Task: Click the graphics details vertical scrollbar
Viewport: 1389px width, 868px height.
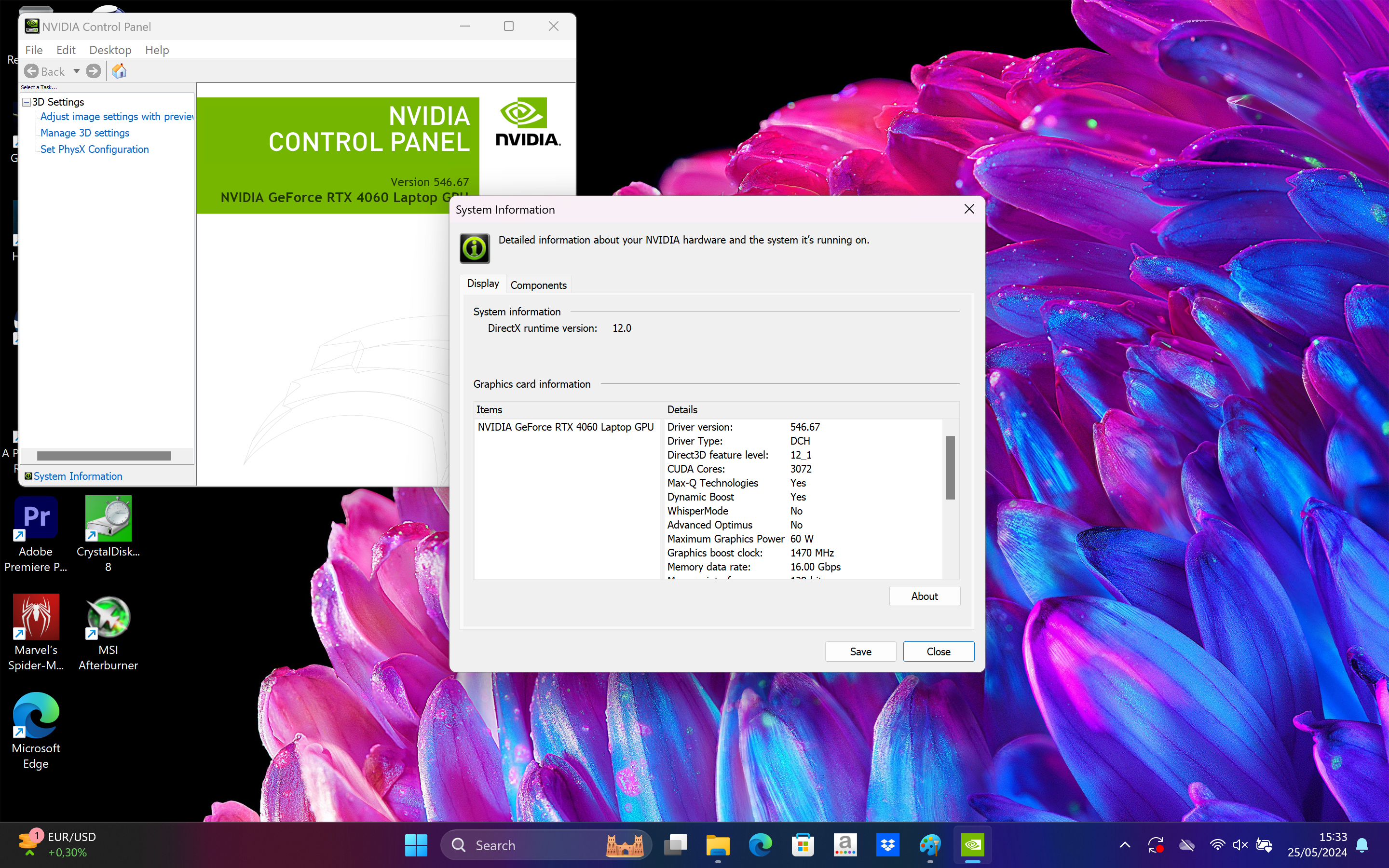Action: pos(950,467)
